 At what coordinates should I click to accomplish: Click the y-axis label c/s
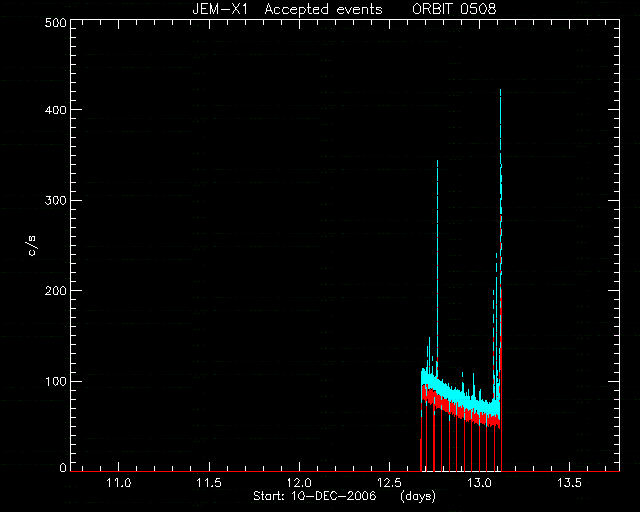click(x=32, y=246)
